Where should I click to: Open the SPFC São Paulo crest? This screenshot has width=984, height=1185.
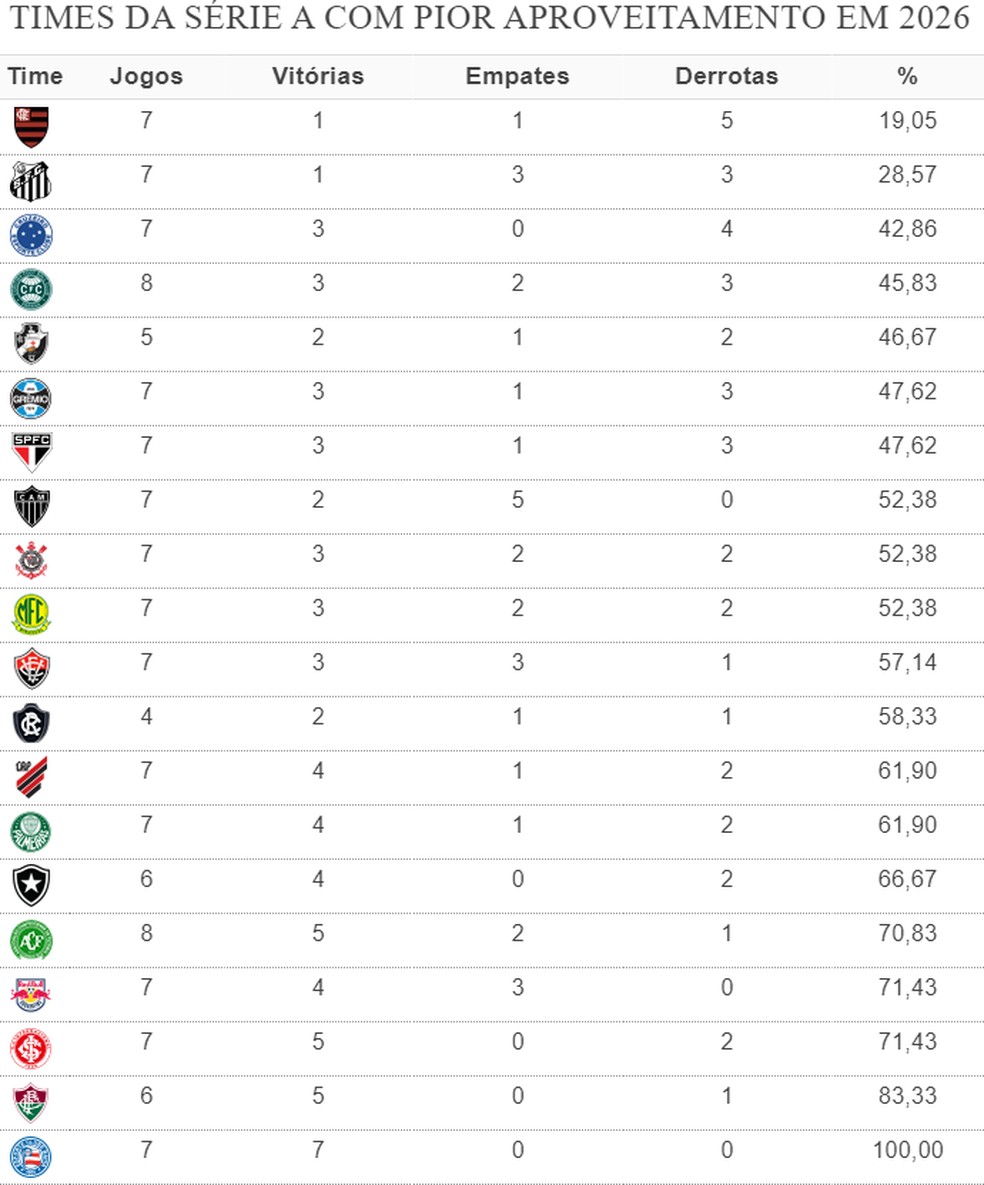click(31, 451)
